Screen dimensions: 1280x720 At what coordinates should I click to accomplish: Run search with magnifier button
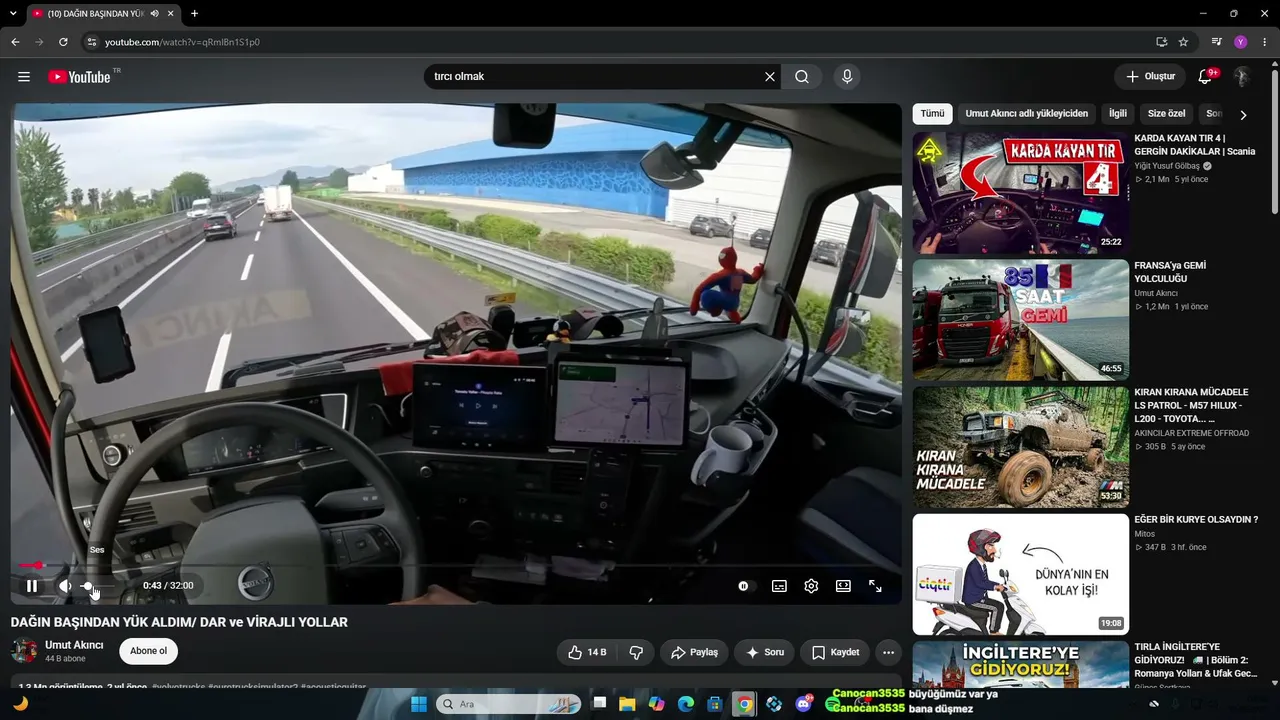point(802,77)
